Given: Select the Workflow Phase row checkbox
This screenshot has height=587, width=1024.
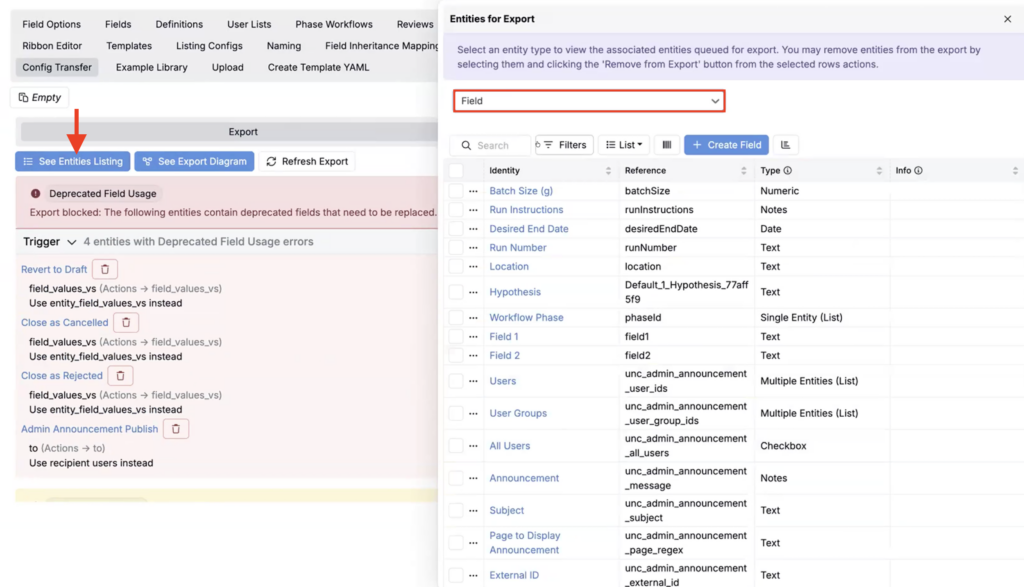Looking at the screenshot, I should pos(456,318).
